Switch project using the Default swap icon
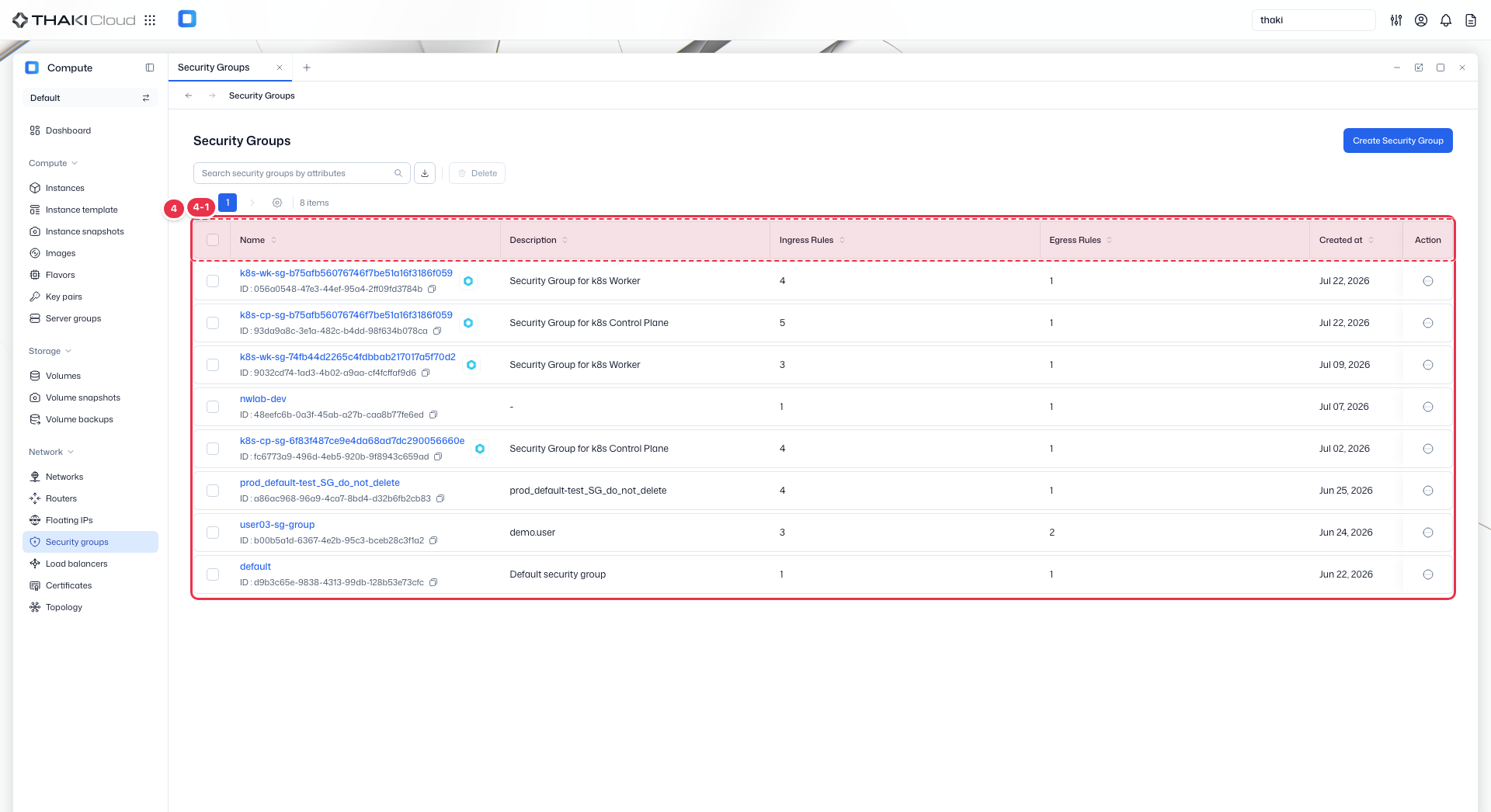The image size is (1491, 812). pos(146,98)
